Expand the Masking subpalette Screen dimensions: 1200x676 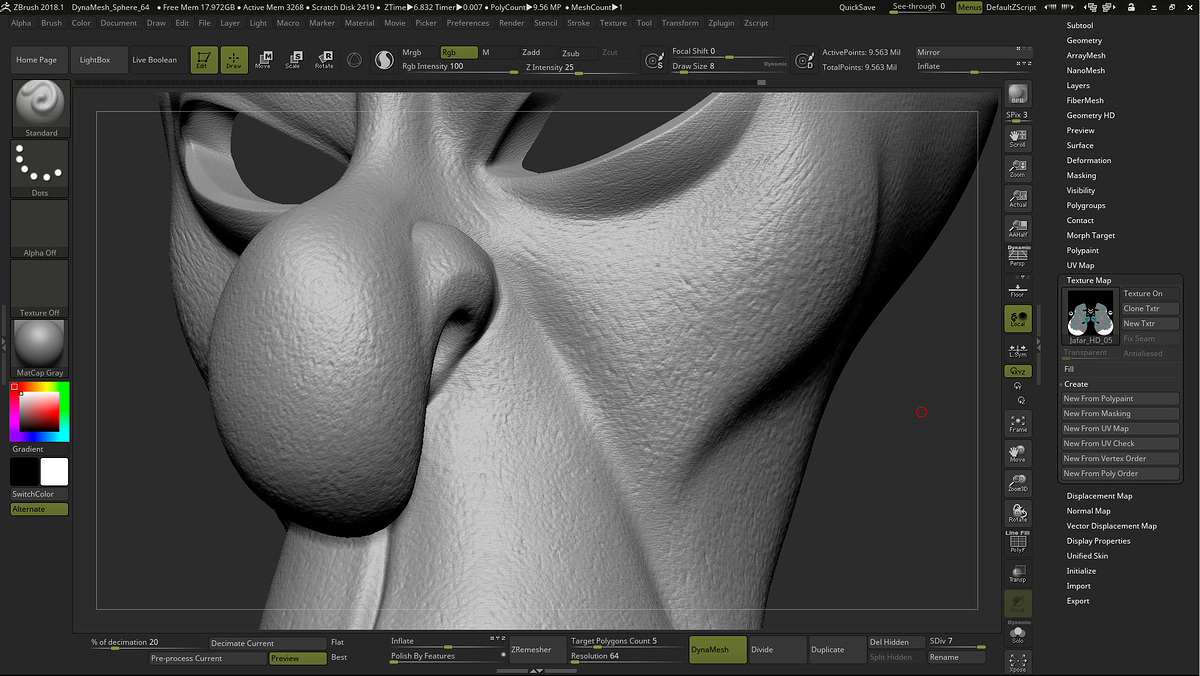[x=1081, y=176]
